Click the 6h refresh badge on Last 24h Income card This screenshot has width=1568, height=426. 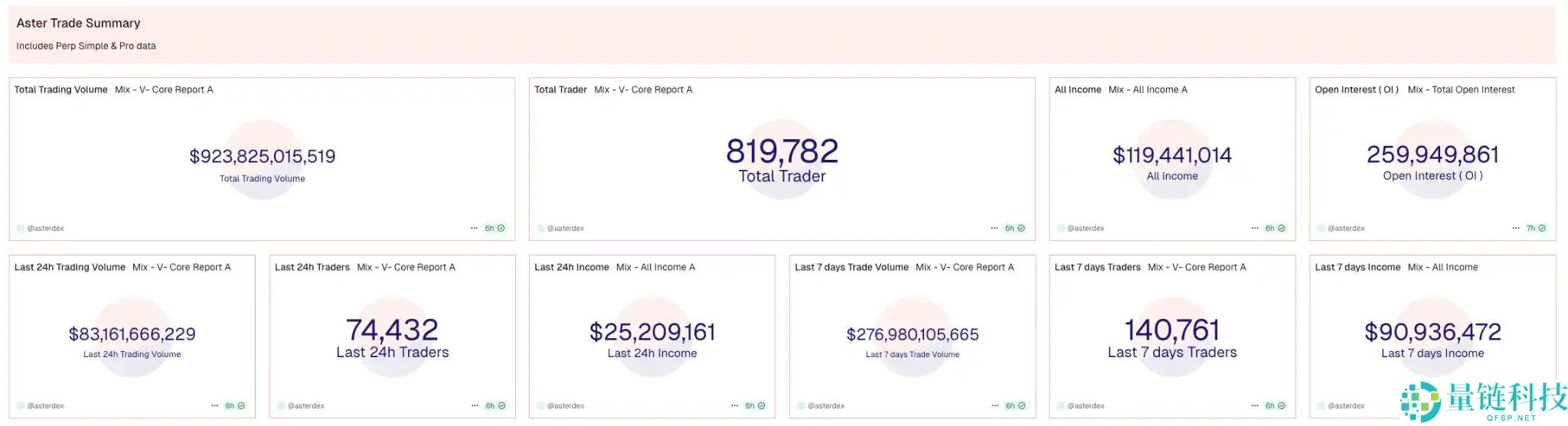pyautogui.click(x=755, y=405)
